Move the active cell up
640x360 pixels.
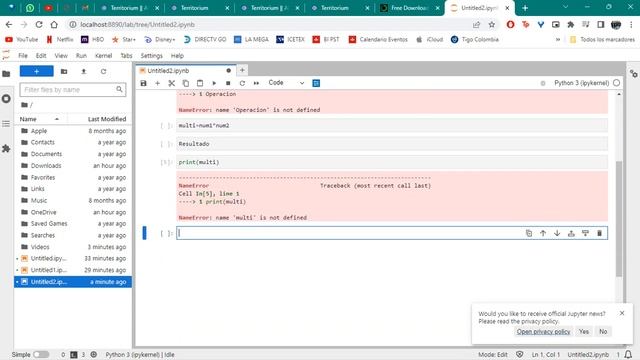coord(543,233)
